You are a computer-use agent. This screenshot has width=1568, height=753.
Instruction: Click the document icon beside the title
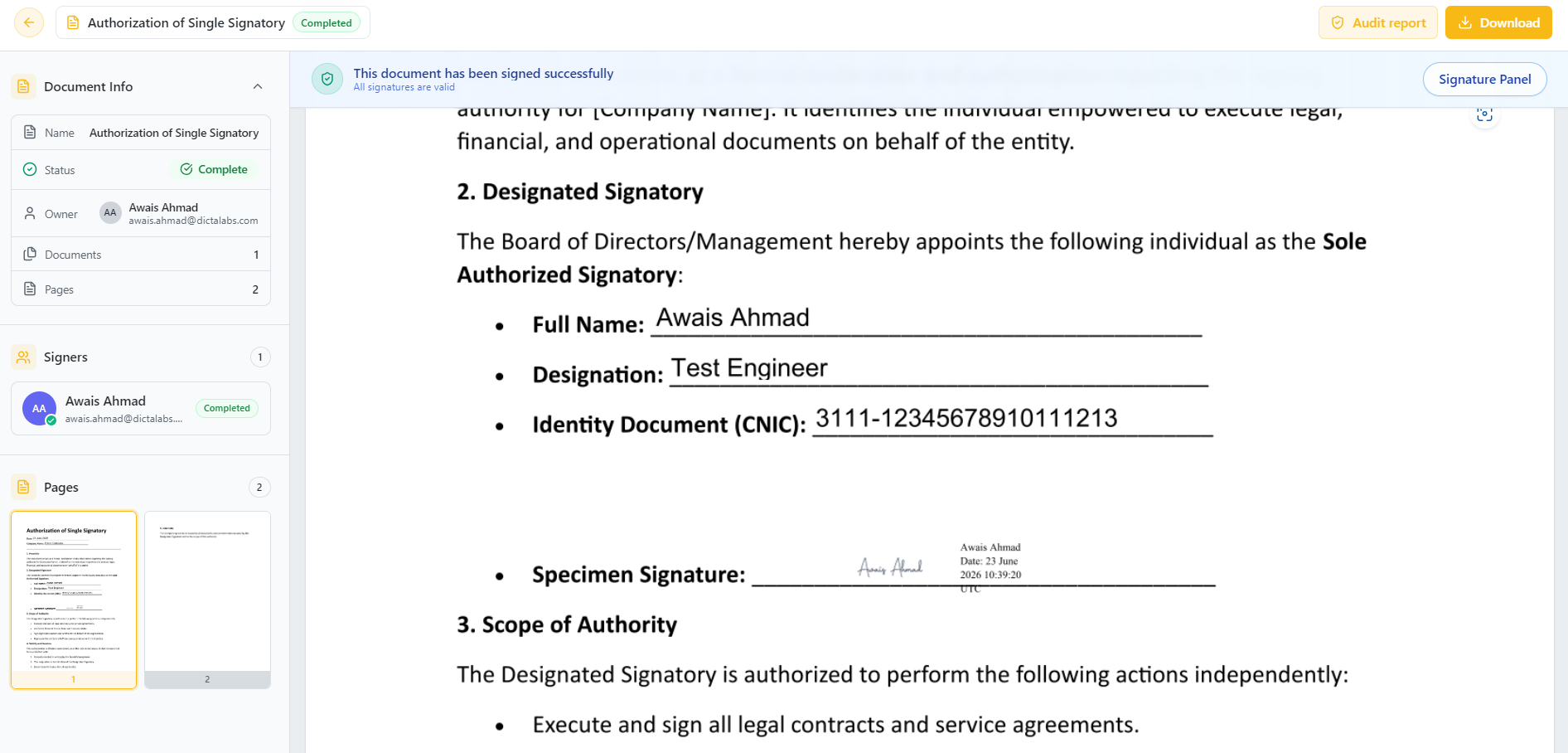pos(72,23)
